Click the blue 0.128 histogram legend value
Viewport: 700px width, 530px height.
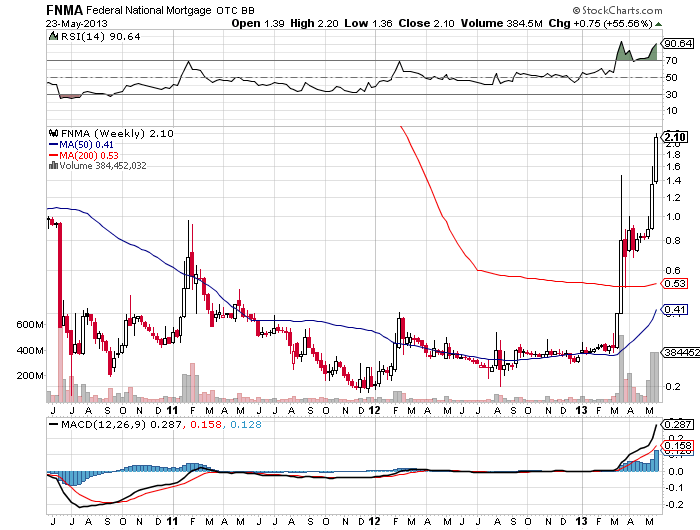pyautogui.click(x=246, y=424)
